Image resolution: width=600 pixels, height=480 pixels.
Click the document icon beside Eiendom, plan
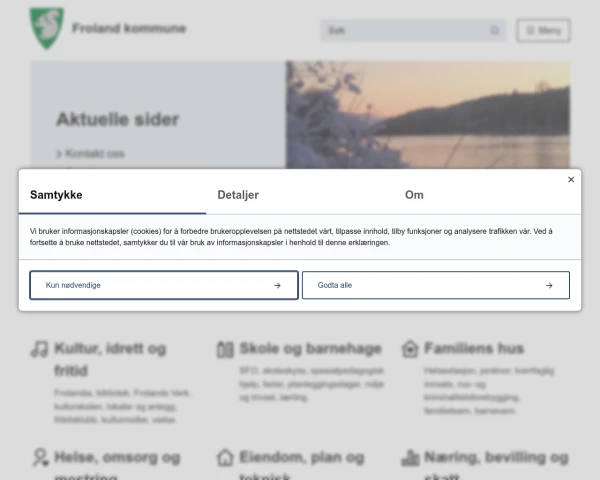[225, 457]
